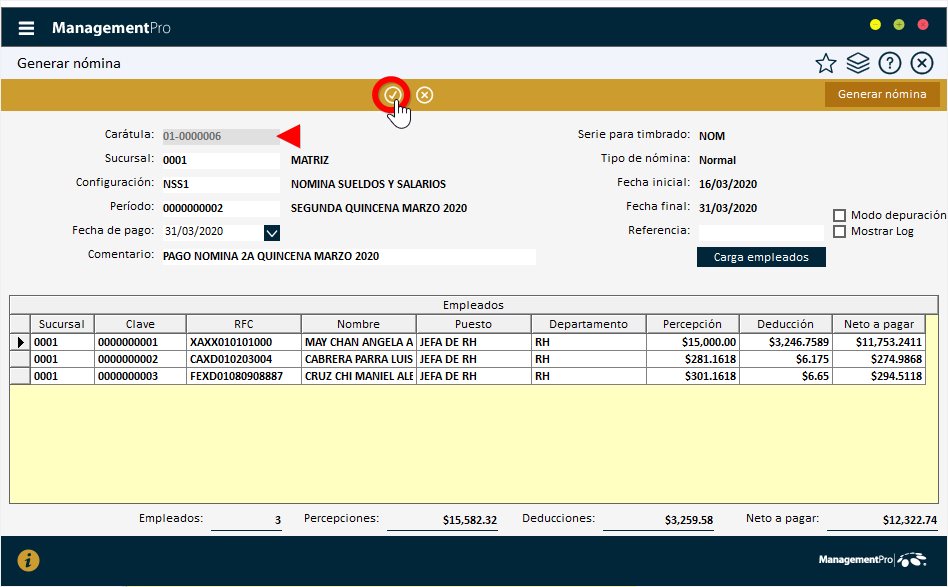The image size is (948, 587).
Task: Click the Comentario text field
Action: pos(349,256)
